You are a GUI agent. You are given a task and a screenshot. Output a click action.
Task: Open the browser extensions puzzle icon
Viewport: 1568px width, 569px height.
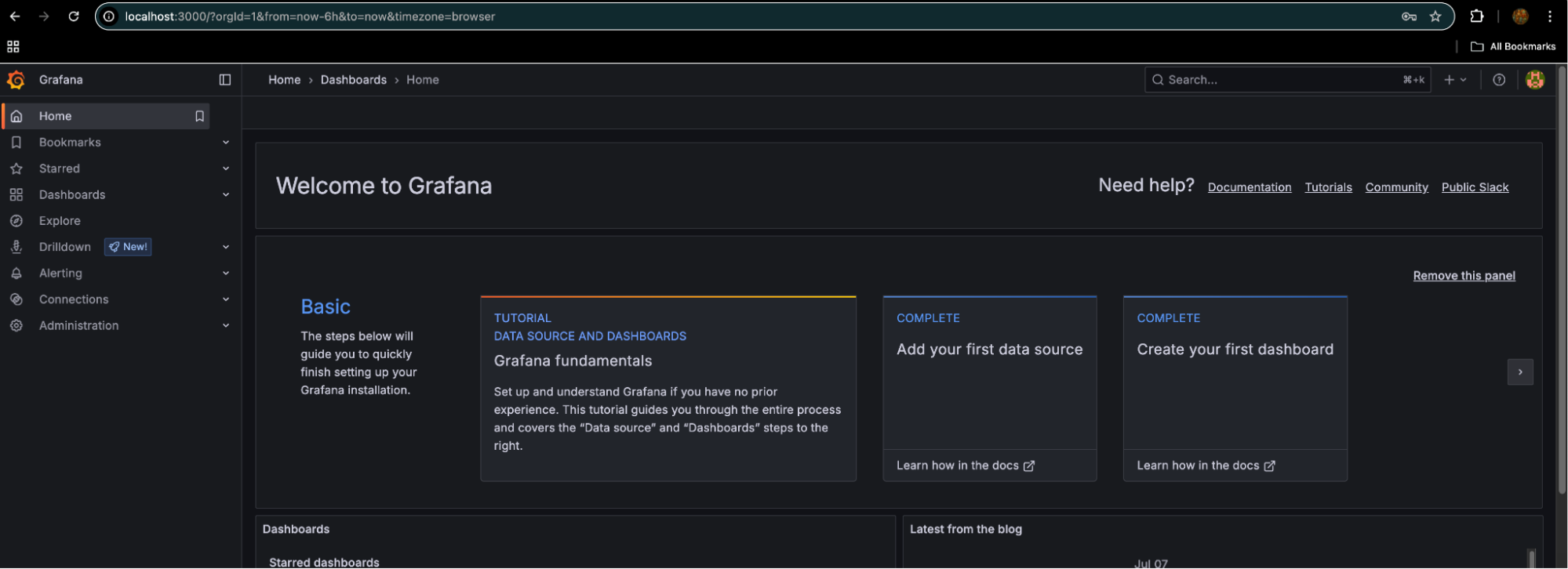1477,16
